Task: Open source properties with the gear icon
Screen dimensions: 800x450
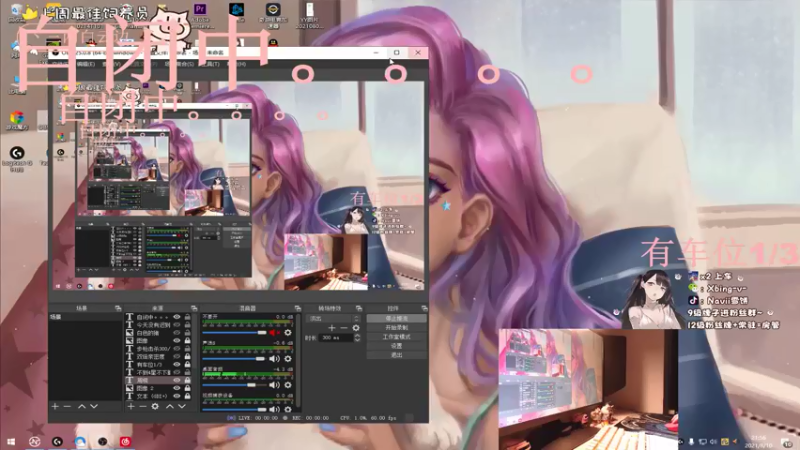Action: pyautogui.click(x=155, y=406)
